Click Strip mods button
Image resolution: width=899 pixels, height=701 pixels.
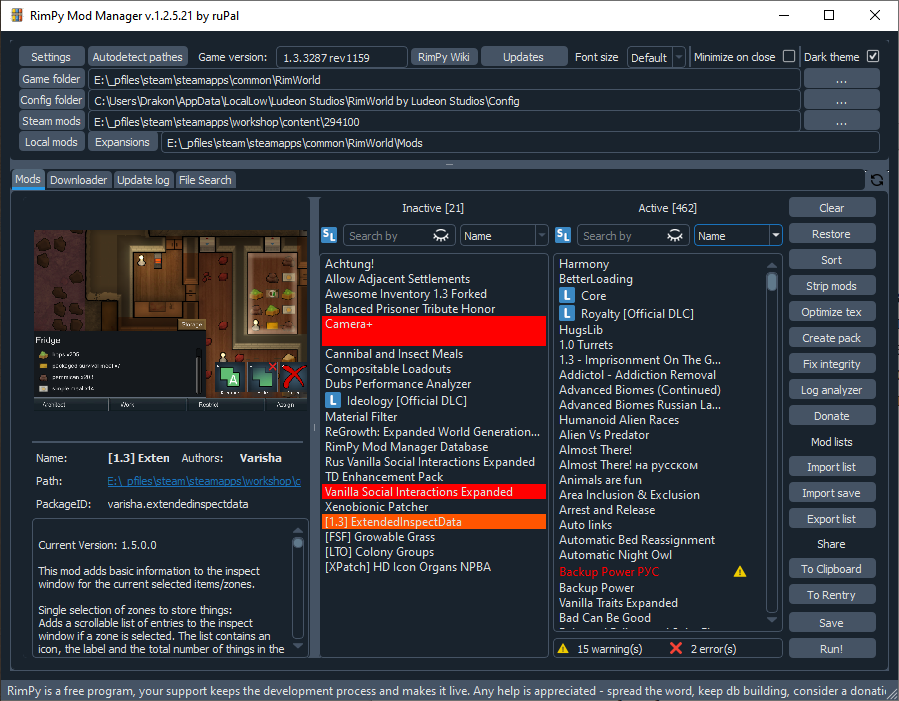pos(831,286)
